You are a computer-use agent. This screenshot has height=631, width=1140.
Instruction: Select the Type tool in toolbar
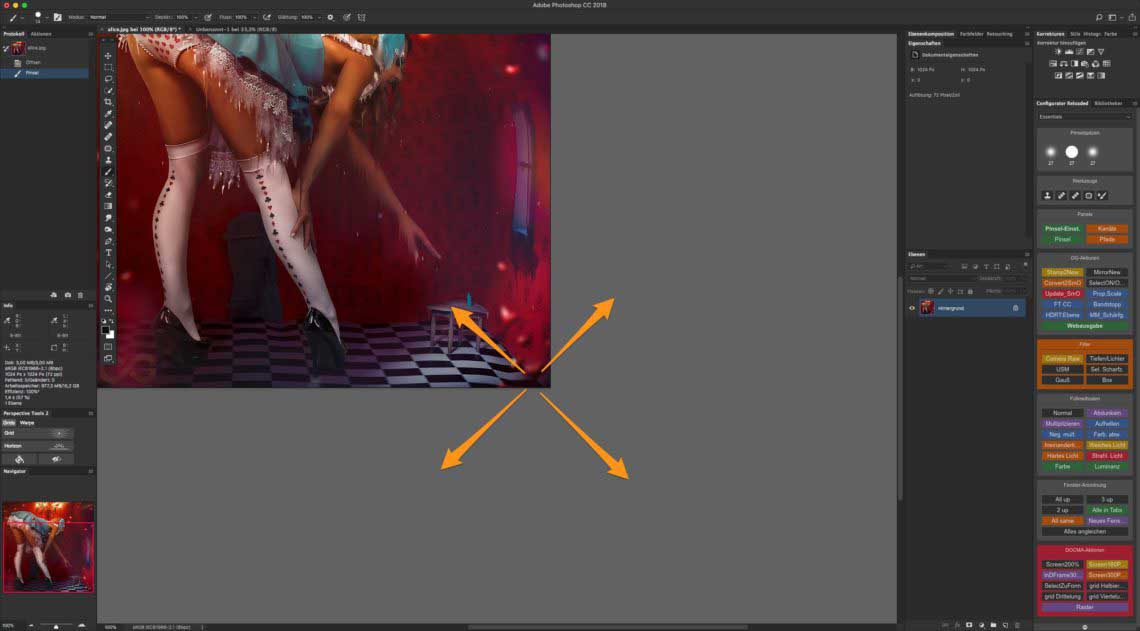click(108, 252)
